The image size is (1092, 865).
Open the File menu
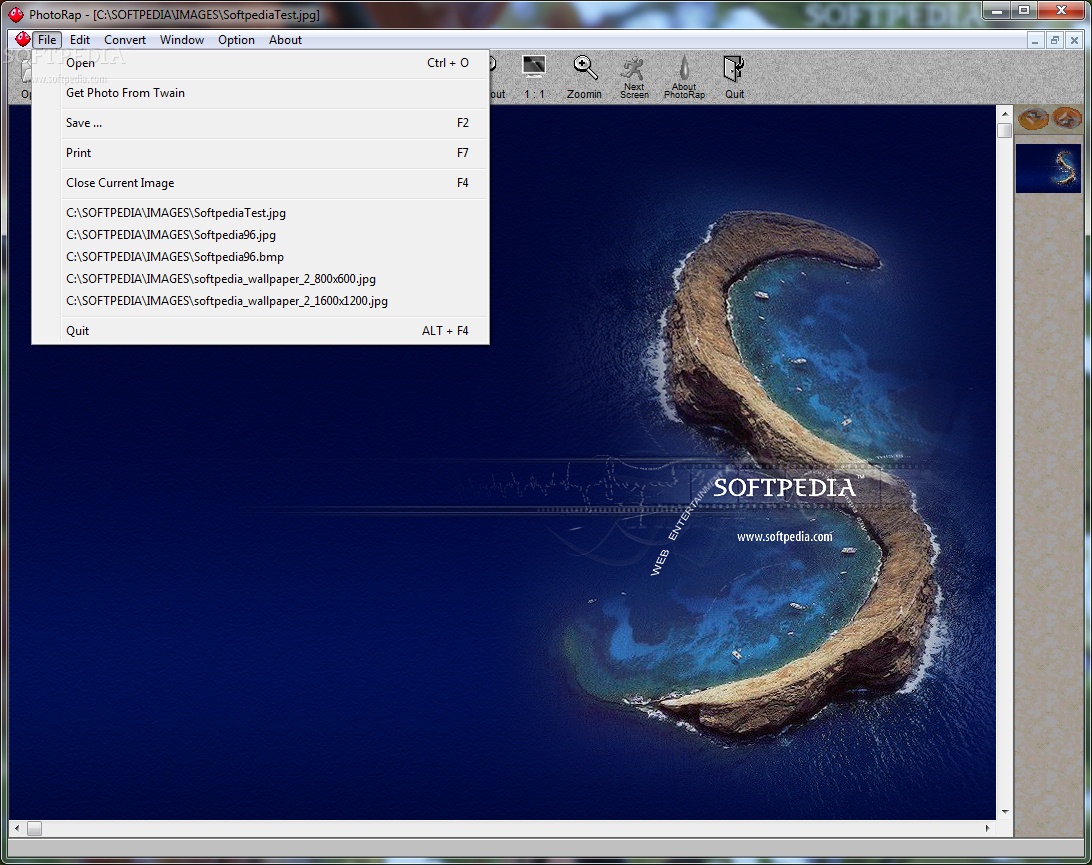click(47, 40)
